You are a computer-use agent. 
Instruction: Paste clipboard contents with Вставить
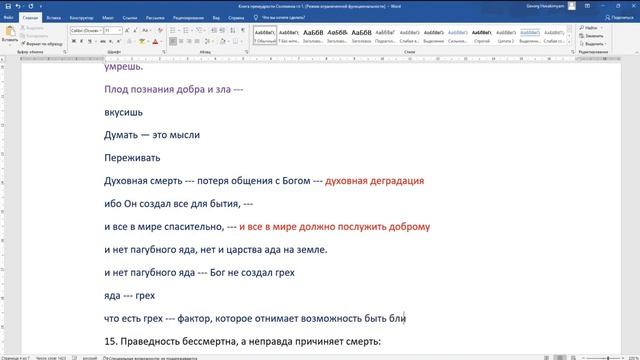(x=9, y=33)
